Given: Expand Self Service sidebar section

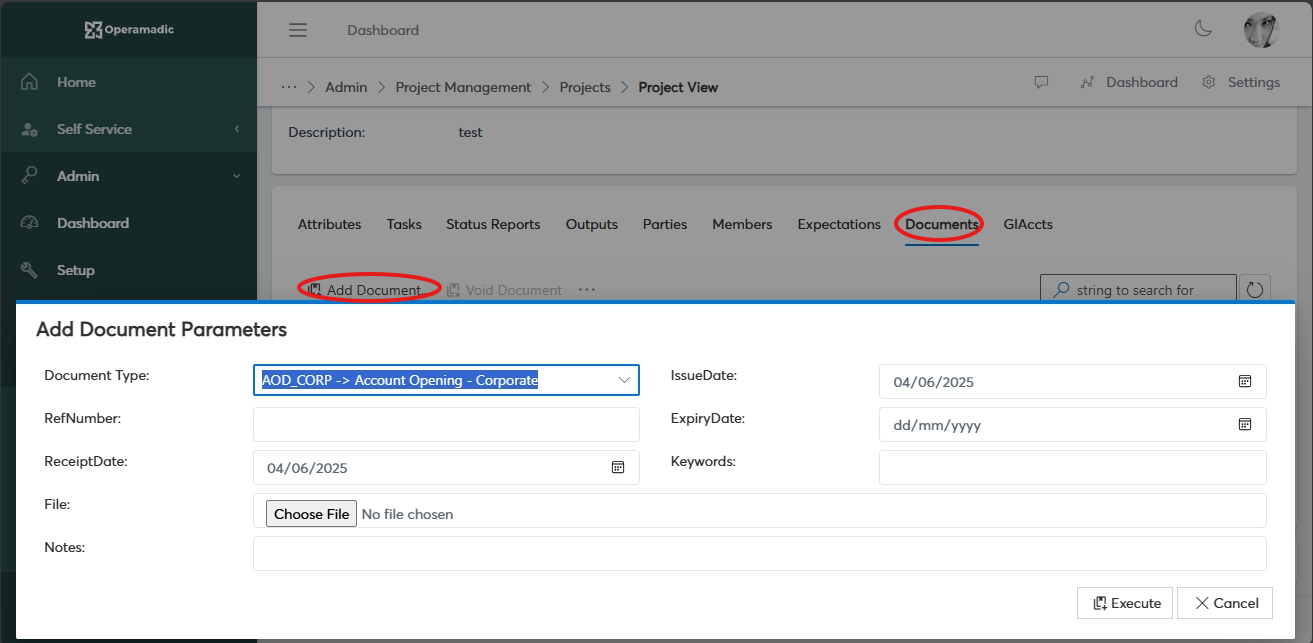Looking at the screenshot, I should (x=128, y=129).
